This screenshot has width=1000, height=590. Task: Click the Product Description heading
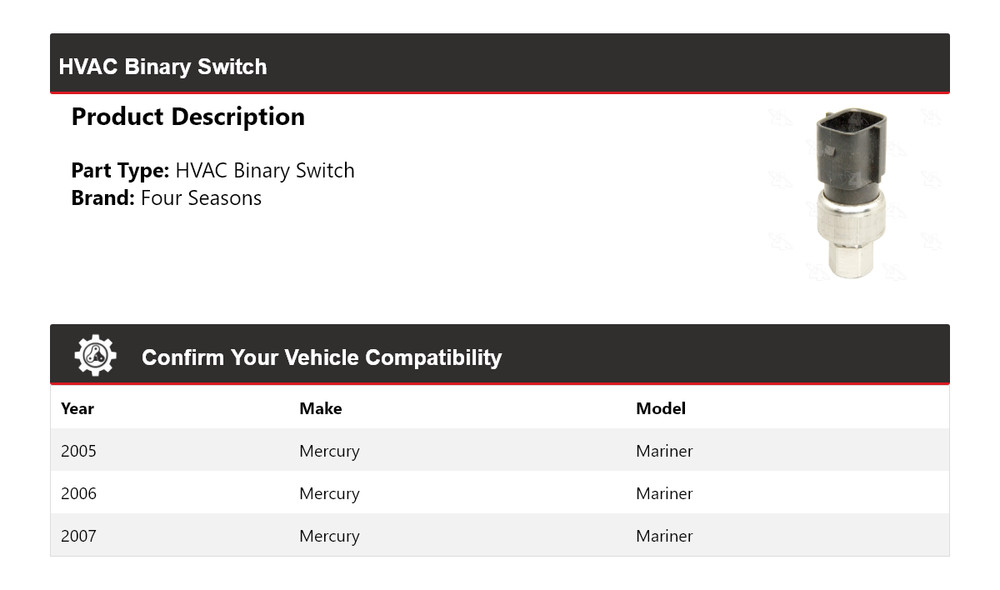[188, 117]
